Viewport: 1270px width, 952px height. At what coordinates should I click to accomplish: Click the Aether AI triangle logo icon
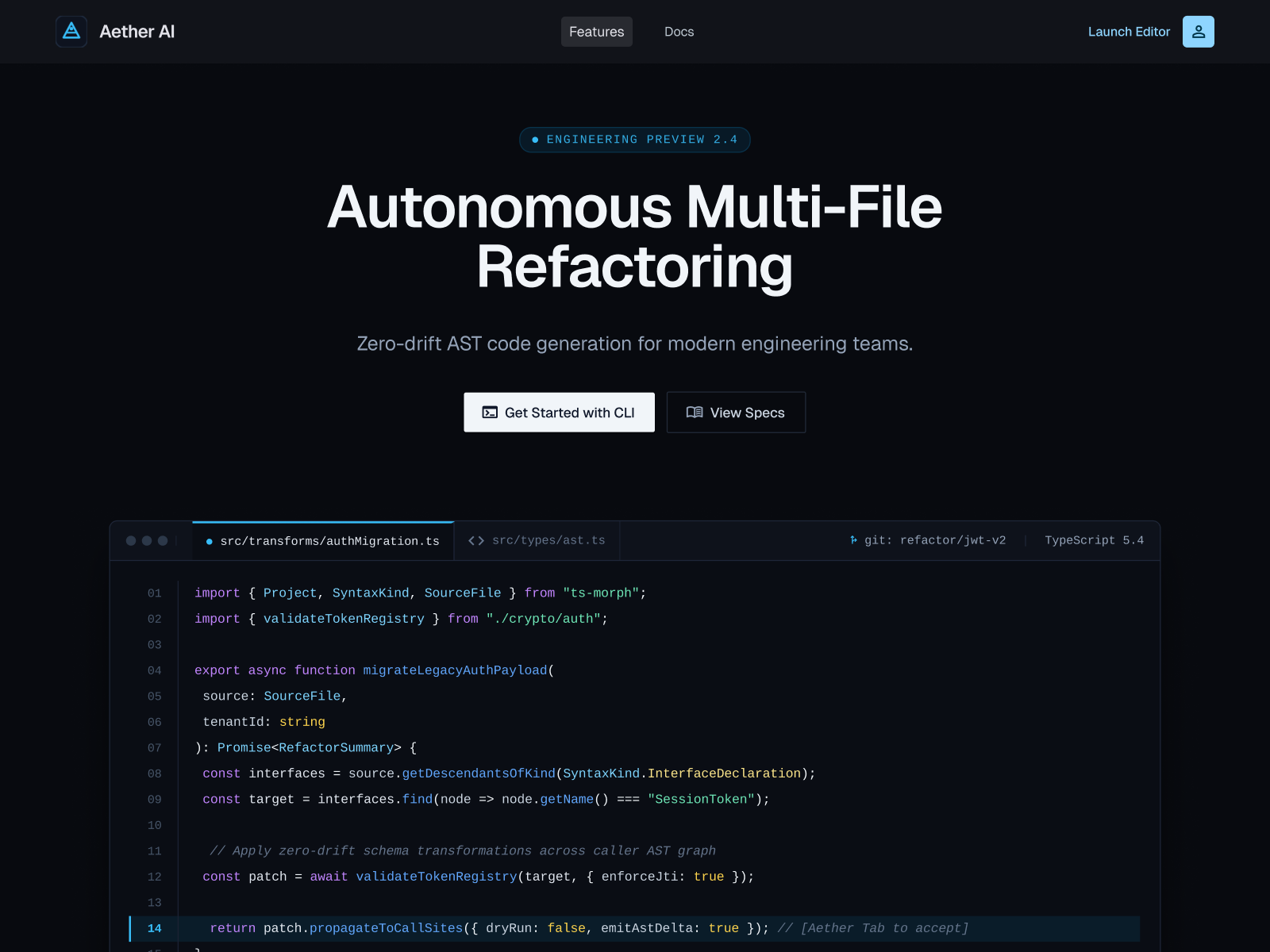click(x=71, y=32)
